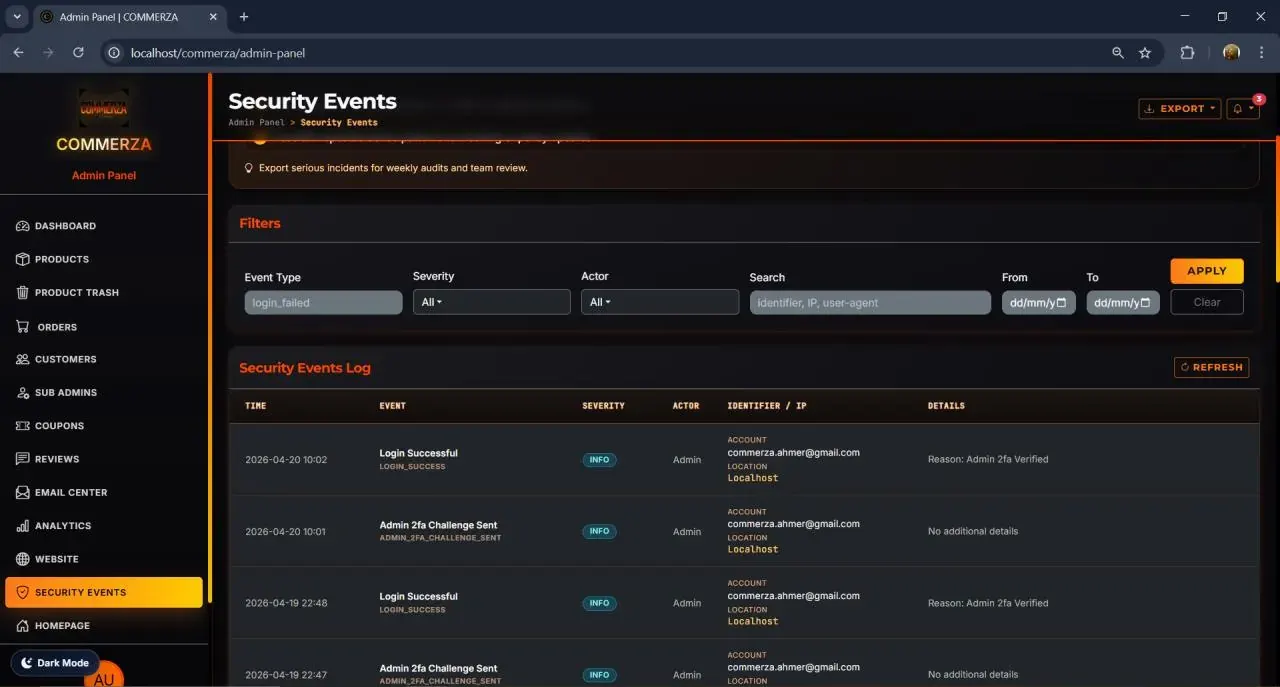1280x687 pixels.
Task: Click the Analytics bar chart icon
Action: pyautogui.click(x=23, y=526)
